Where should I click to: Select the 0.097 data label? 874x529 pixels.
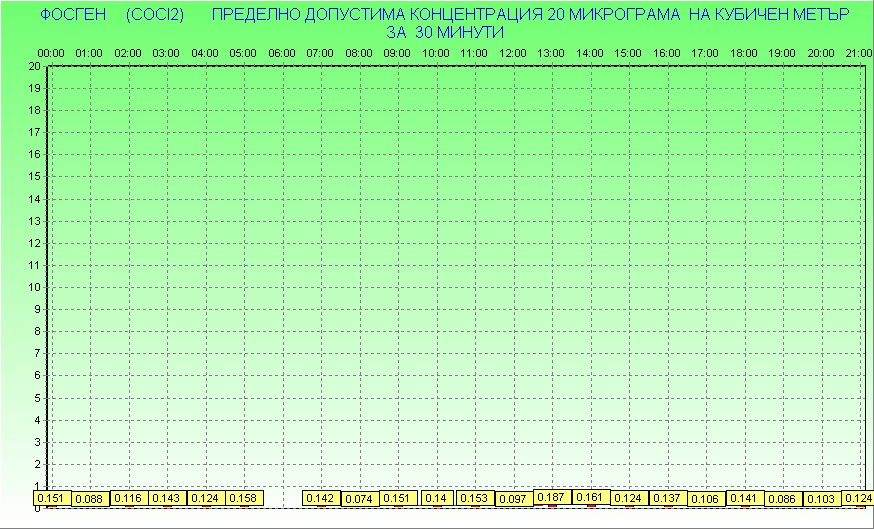513,499
